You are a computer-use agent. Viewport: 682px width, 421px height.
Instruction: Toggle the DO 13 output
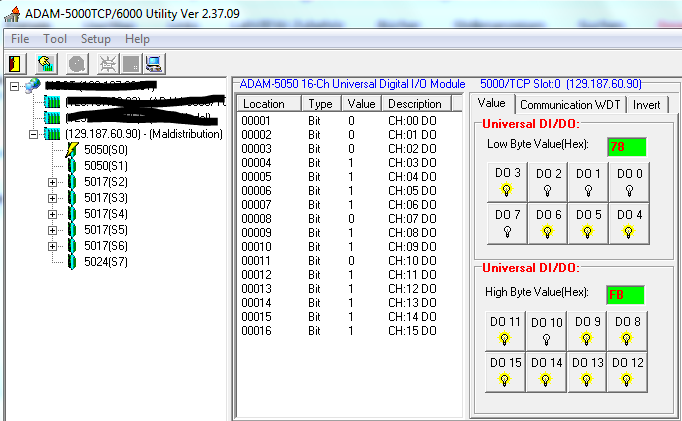point(587,372)
